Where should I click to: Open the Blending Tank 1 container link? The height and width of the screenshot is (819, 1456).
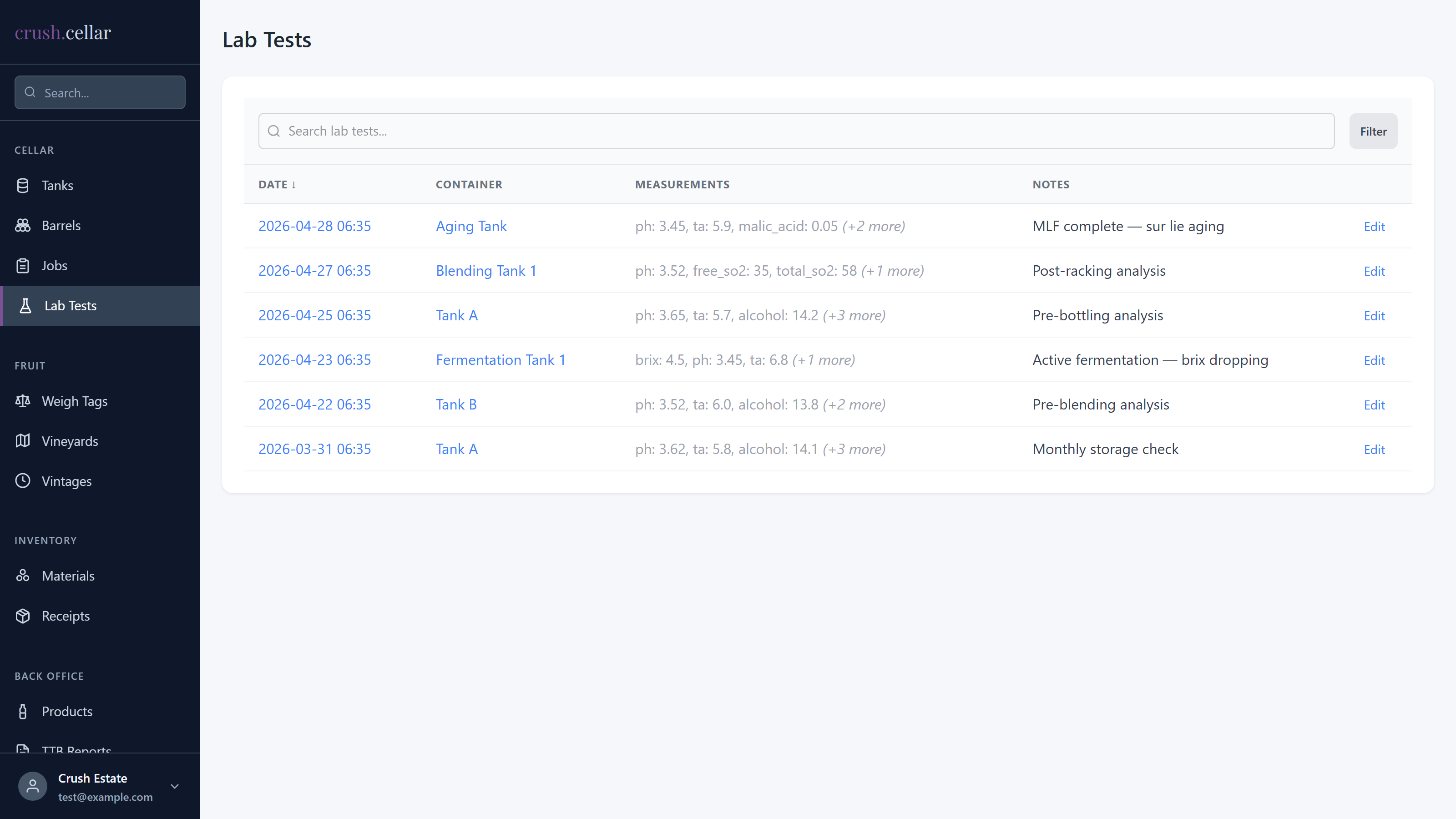tap(486, 271)
